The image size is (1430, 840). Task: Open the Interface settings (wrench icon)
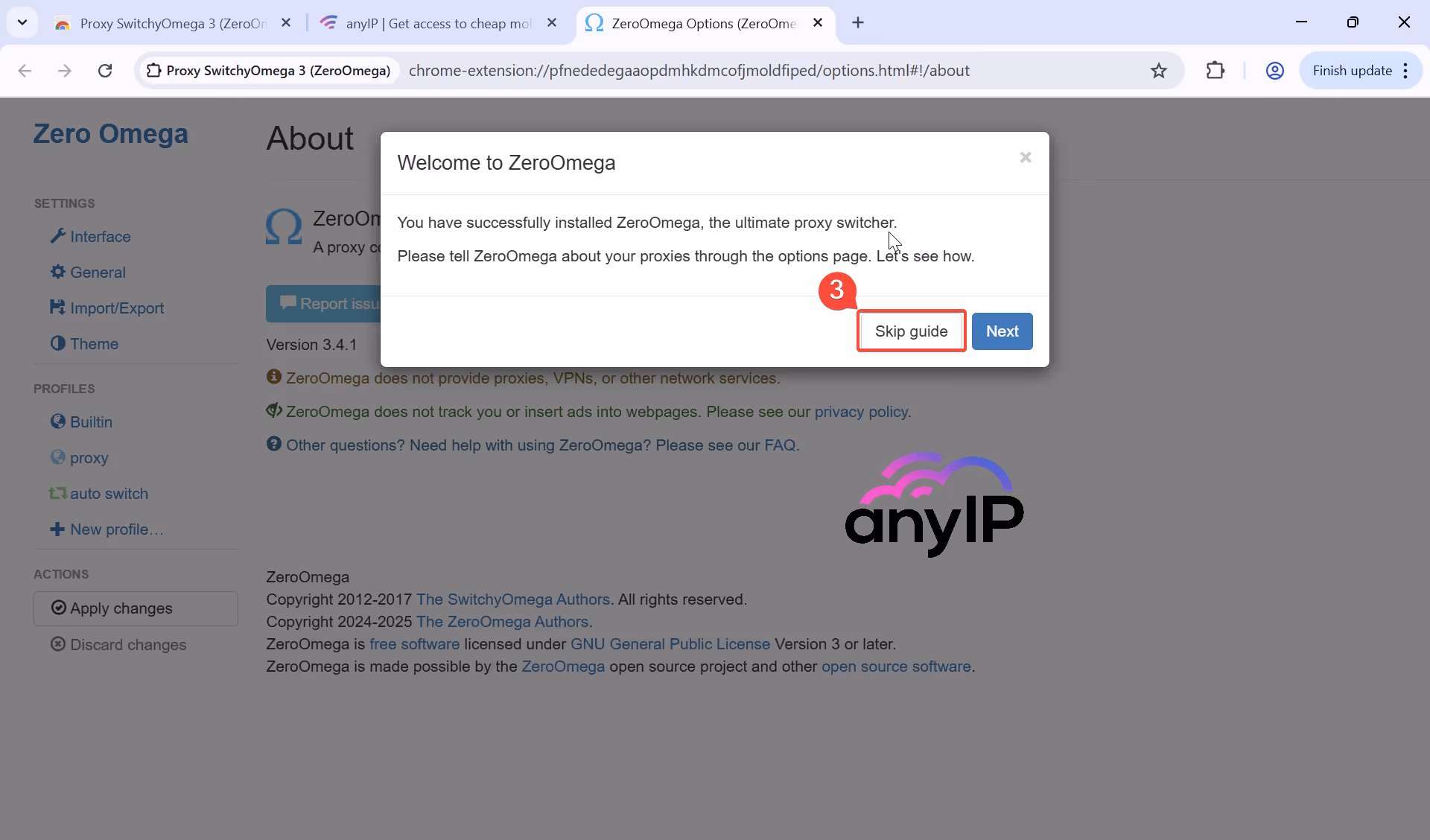(x=57, y=236)
